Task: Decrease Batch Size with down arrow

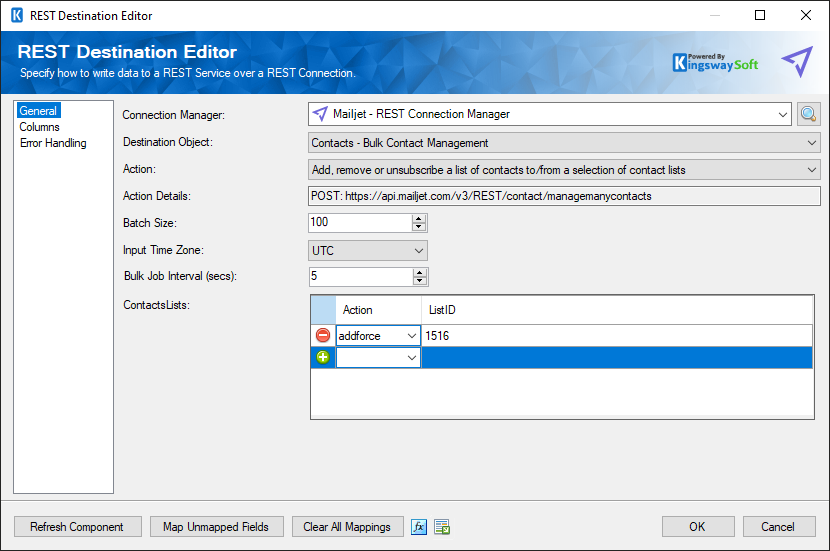Action: pos(419,227)
